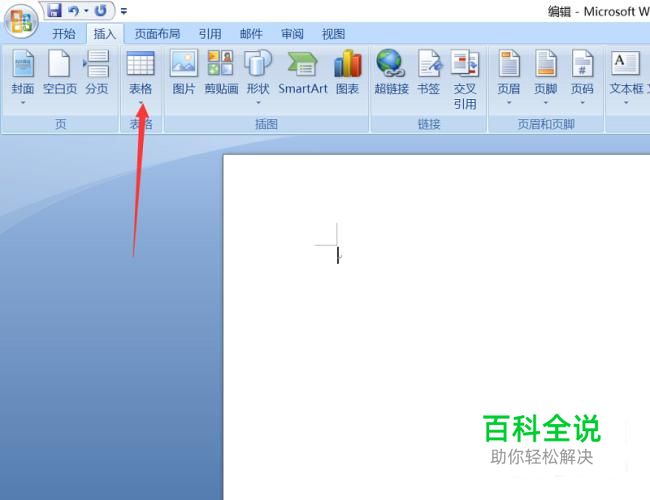Image resolution: width=650 pixels, height=500 pixels.
Task: Save the document from Quick Access toolbar
Action: (54, 11)
